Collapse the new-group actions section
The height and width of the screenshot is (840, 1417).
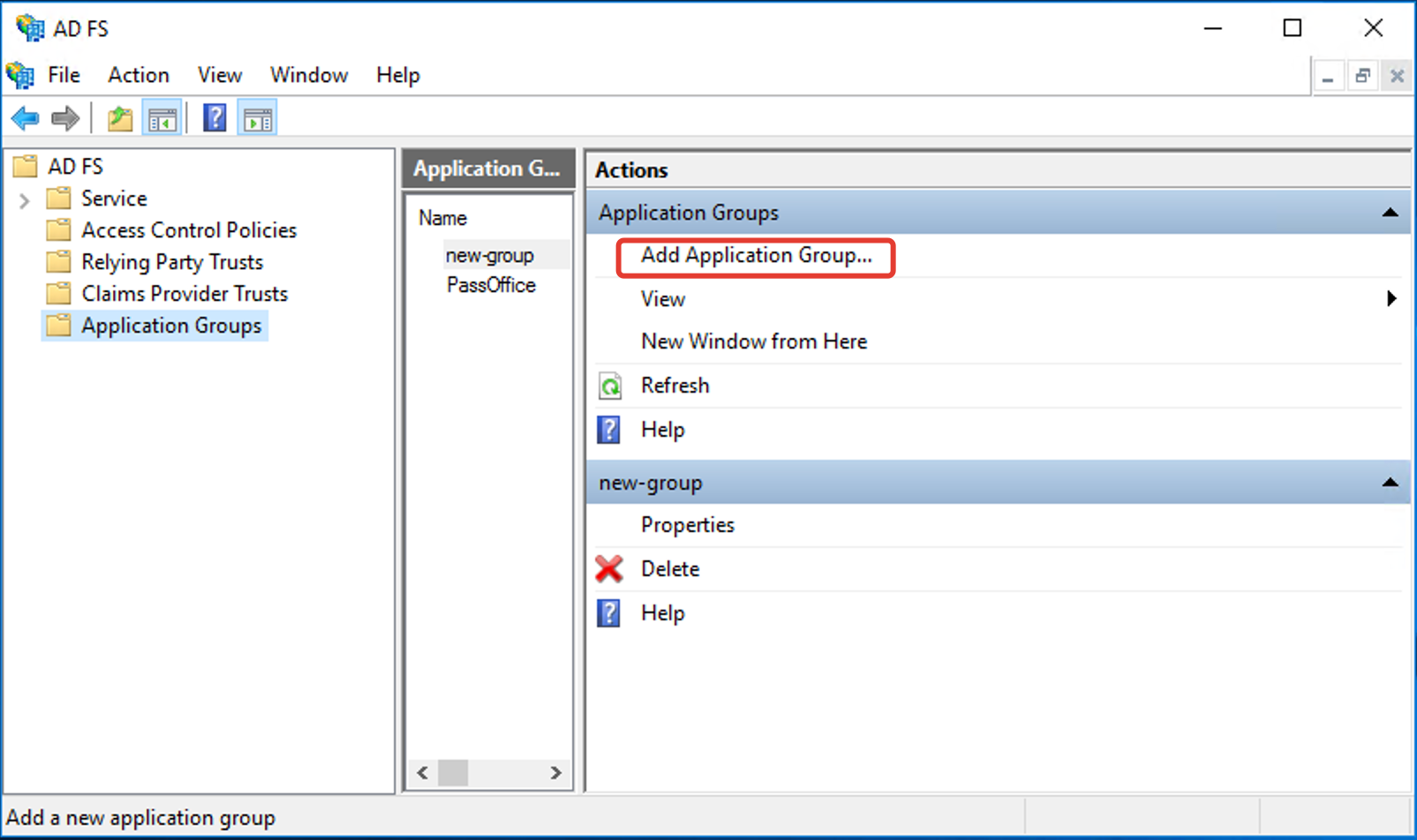point(1390,483)
